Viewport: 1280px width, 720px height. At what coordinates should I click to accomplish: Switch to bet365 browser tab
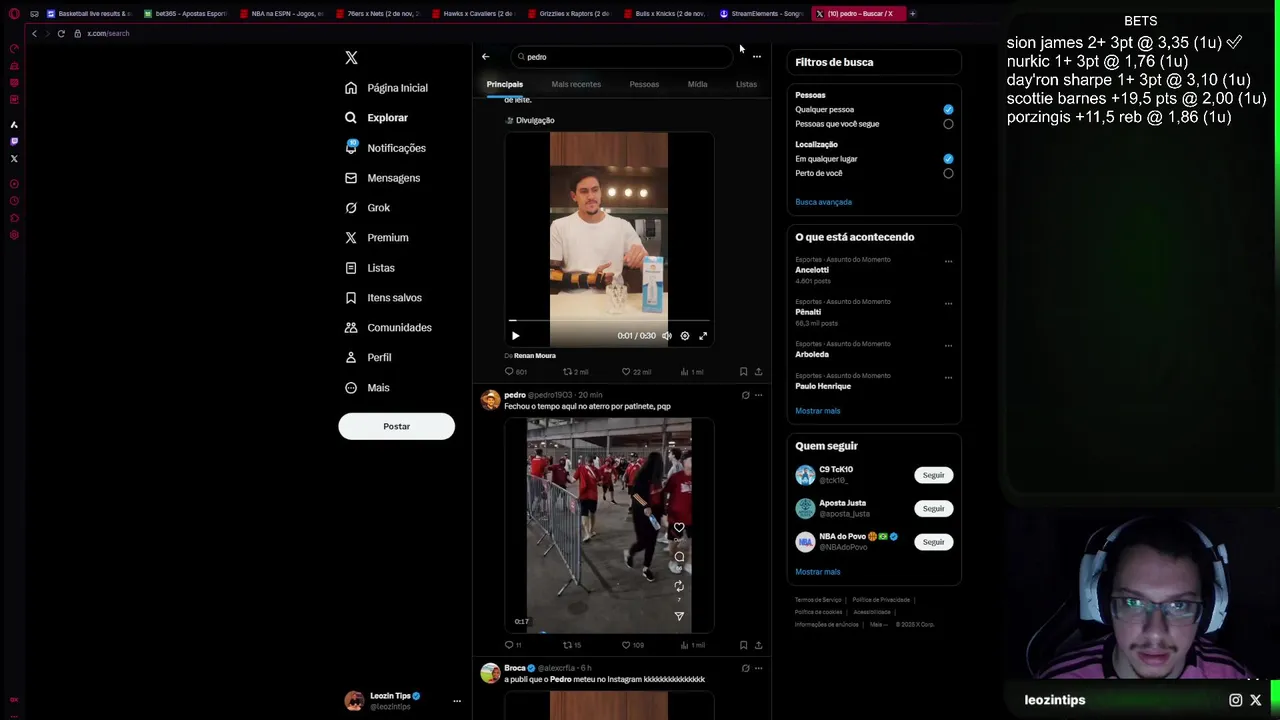click(x=184, y=14)
